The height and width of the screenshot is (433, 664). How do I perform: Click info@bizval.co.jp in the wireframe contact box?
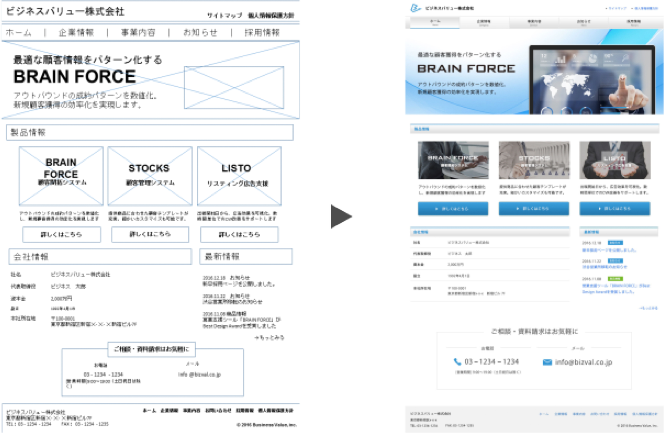[199, 374]
